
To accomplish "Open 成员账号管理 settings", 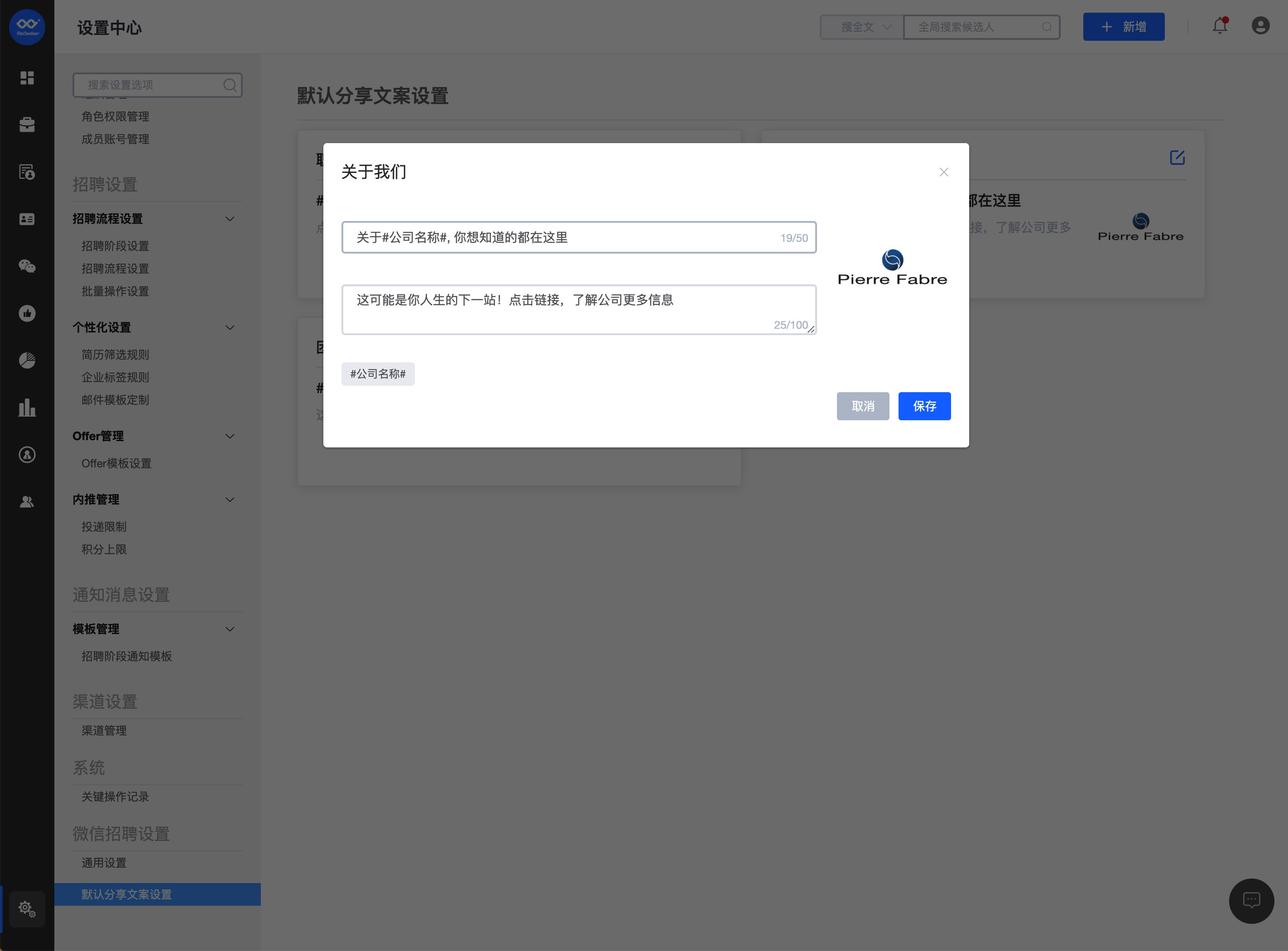I will click(115, 139).
